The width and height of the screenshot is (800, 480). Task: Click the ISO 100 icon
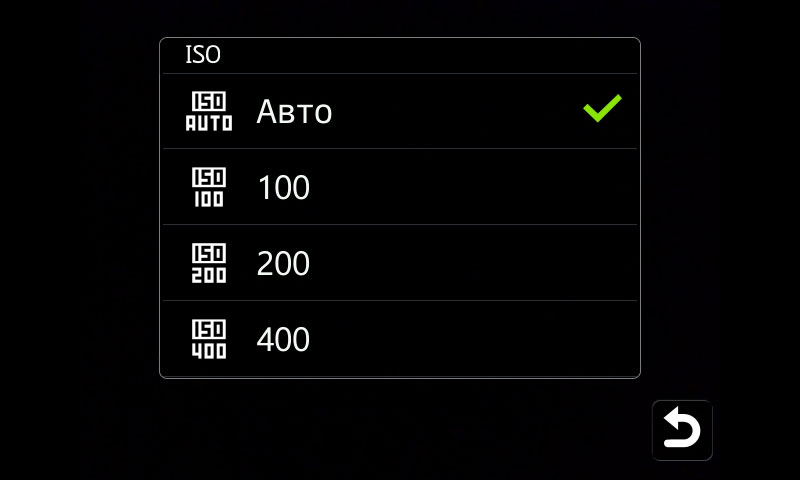point(208,187)
